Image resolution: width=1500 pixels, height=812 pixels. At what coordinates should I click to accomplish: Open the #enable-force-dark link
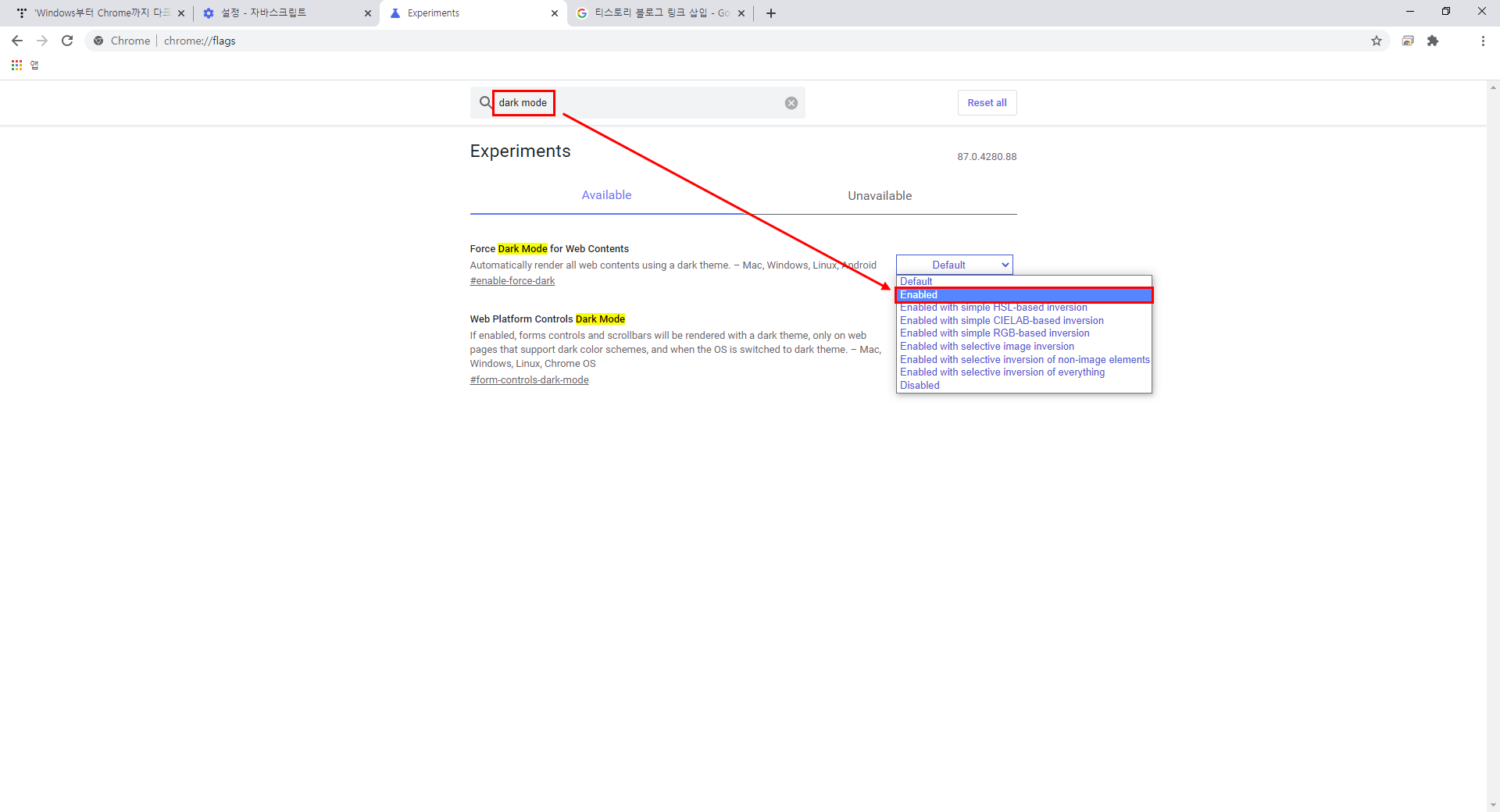tap(512, 281)
